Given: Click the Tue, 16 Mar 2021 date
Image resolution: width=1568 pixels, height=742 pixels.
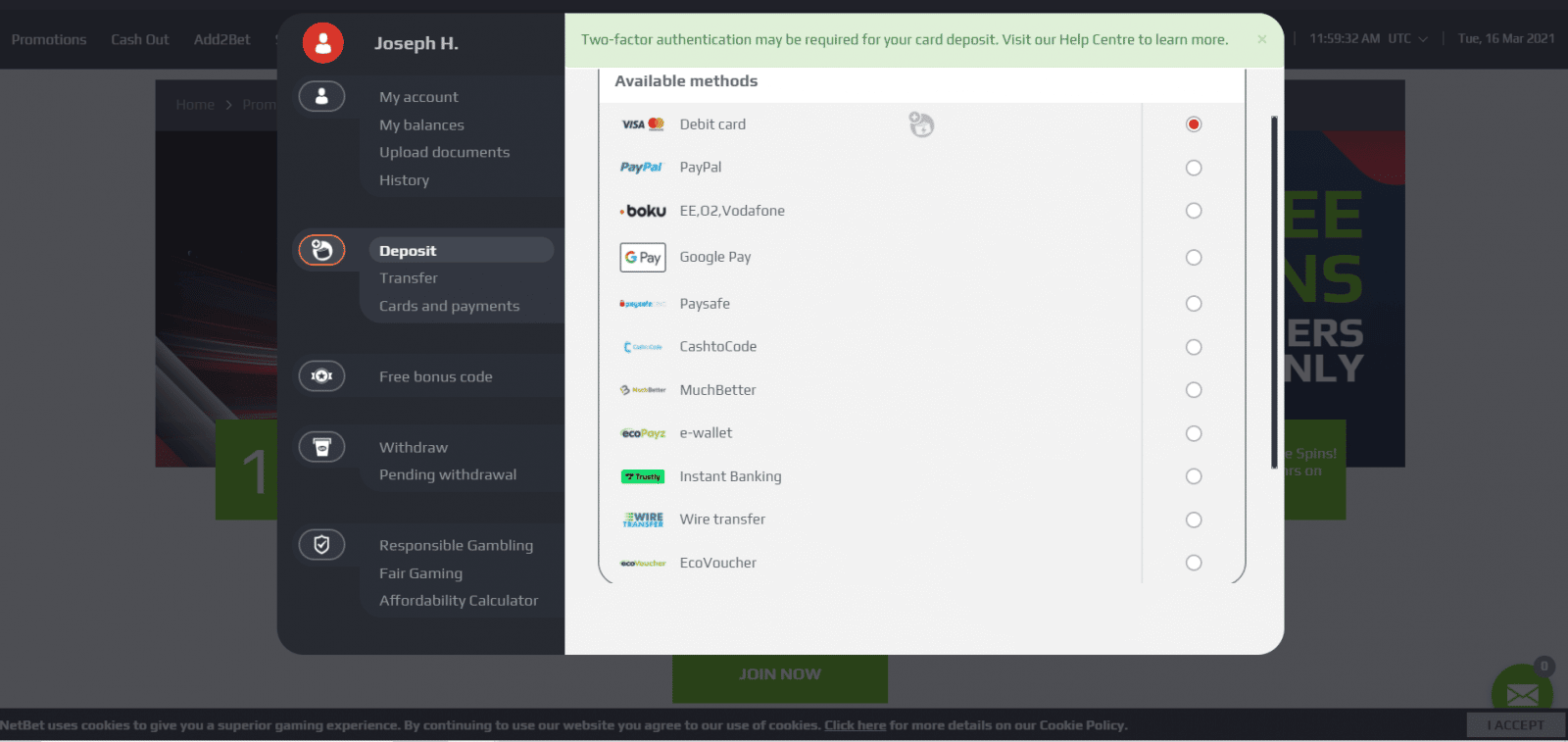Looking at the screenshot, I should point(1505,39).
